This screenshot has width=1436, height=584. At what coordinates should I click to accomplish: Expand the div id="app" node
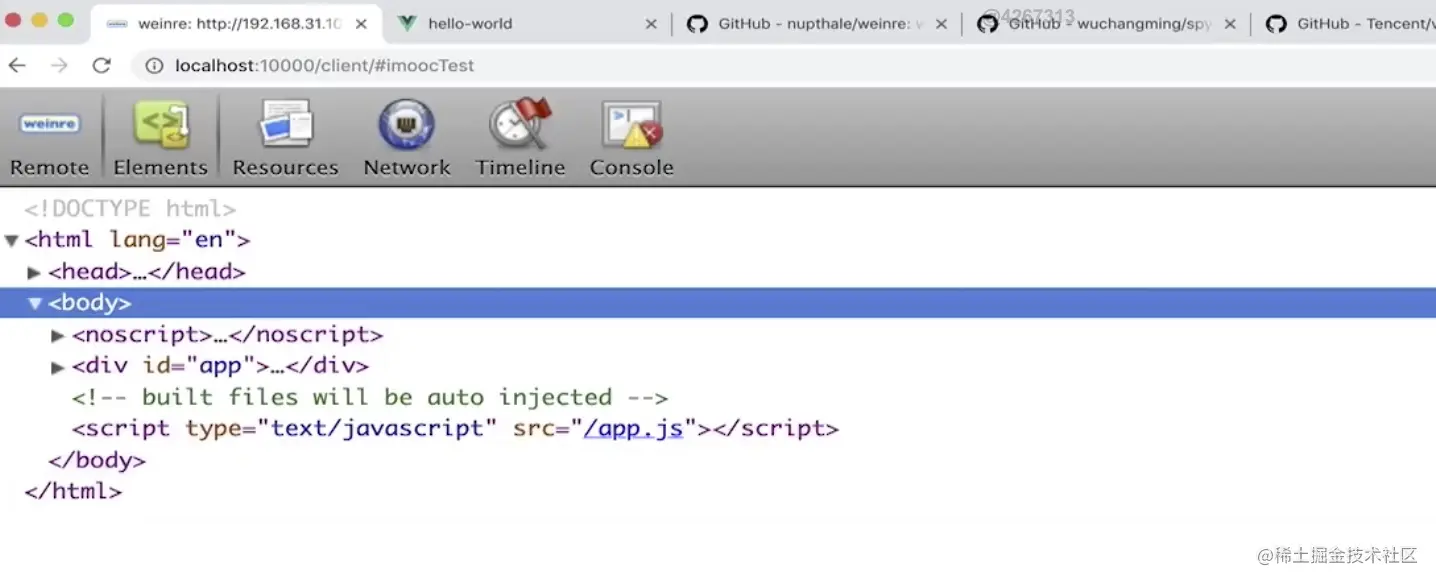click(58, 367)
